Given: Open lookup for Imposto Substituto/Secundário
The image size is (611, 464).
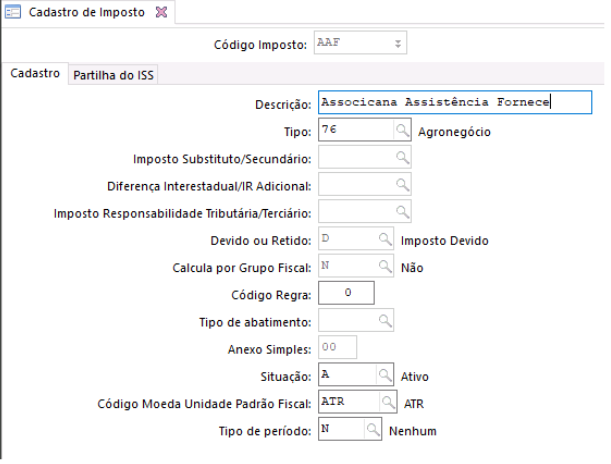Looking at the screenshot, I should [402, 158].
